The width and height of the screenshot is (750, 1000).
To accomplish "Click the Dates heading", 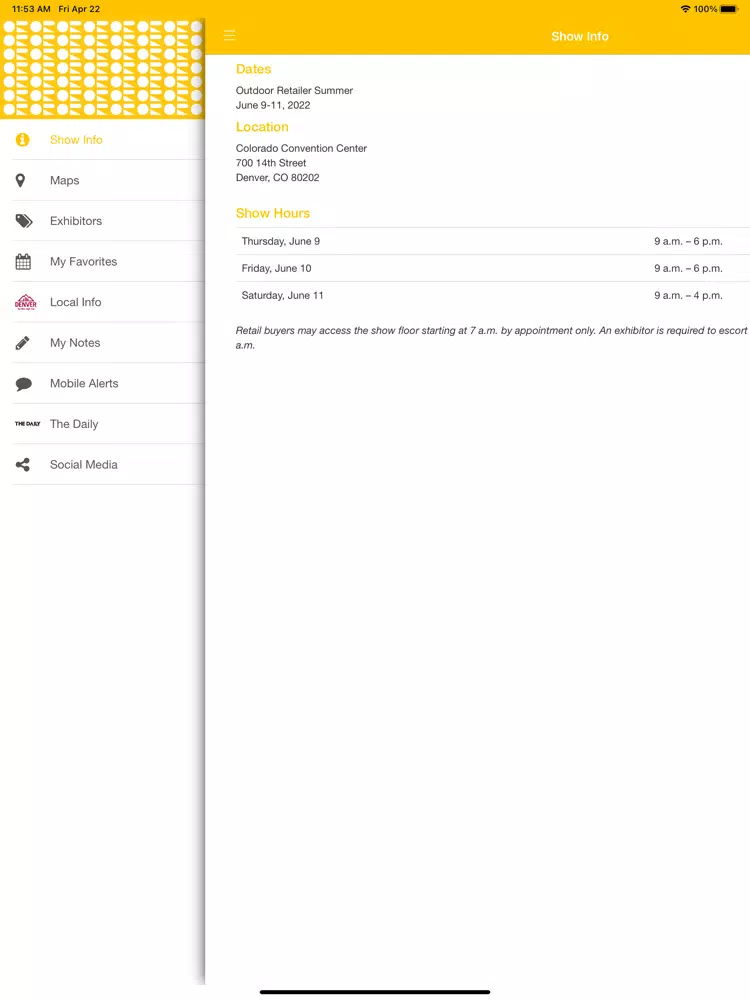I will click(x=253, y=69).
